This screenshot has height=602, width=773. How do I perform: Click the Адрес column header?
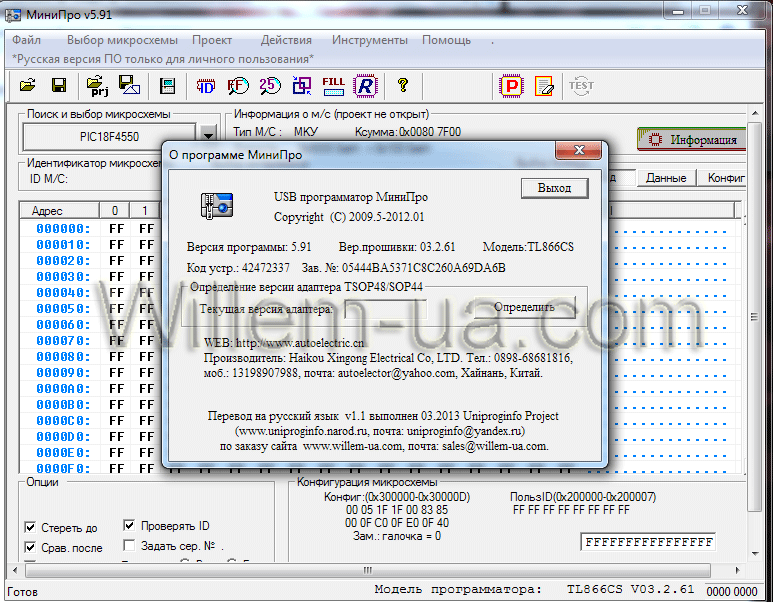point(60,211)
